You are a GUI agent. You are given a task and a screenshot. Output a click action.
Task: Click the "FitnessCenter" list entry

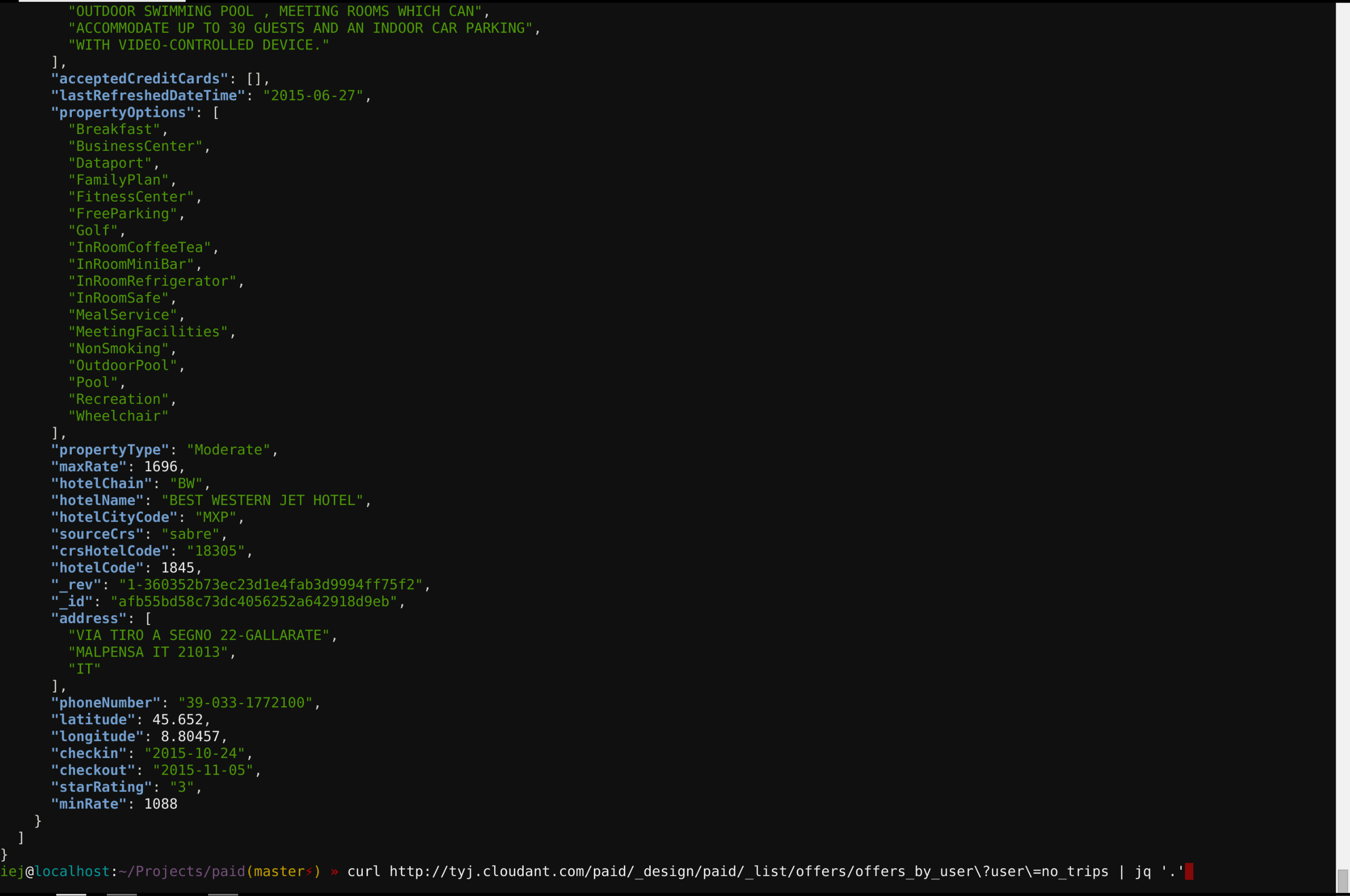click(x=131, y=197)
